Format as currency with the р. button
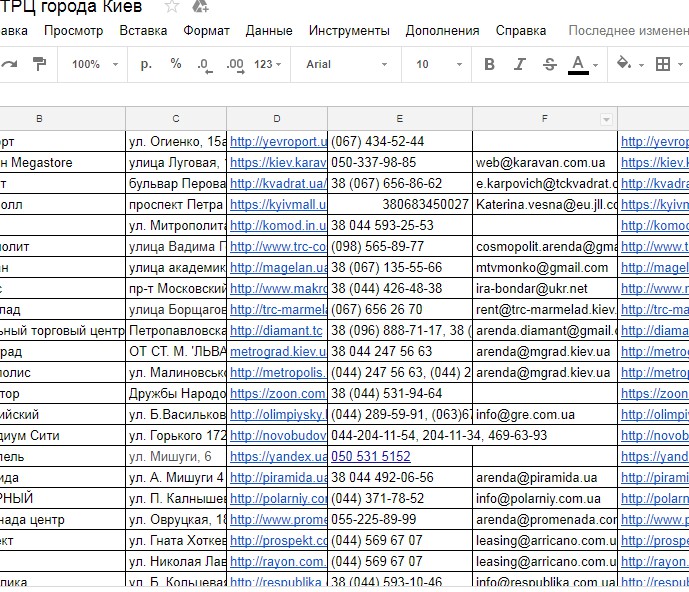Image resolution: width=689 pixels, height=592 pixels. [146, 64]
